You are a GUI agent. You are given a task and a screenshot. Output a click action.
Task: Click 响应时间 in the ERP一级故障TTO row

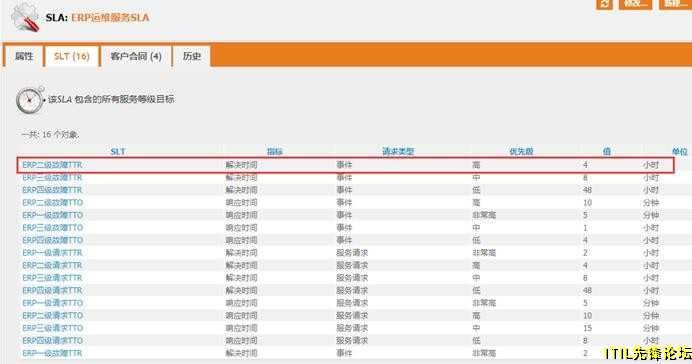tap(241, 215)
